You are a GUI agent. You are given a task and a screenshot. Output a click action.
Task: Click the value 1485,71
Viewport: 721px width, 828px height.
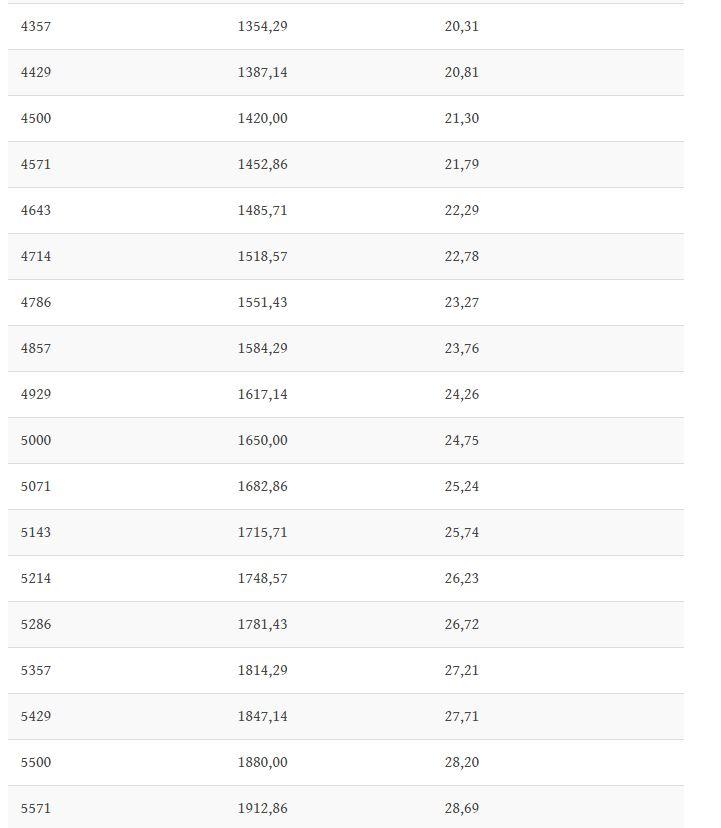coord(262,211)
